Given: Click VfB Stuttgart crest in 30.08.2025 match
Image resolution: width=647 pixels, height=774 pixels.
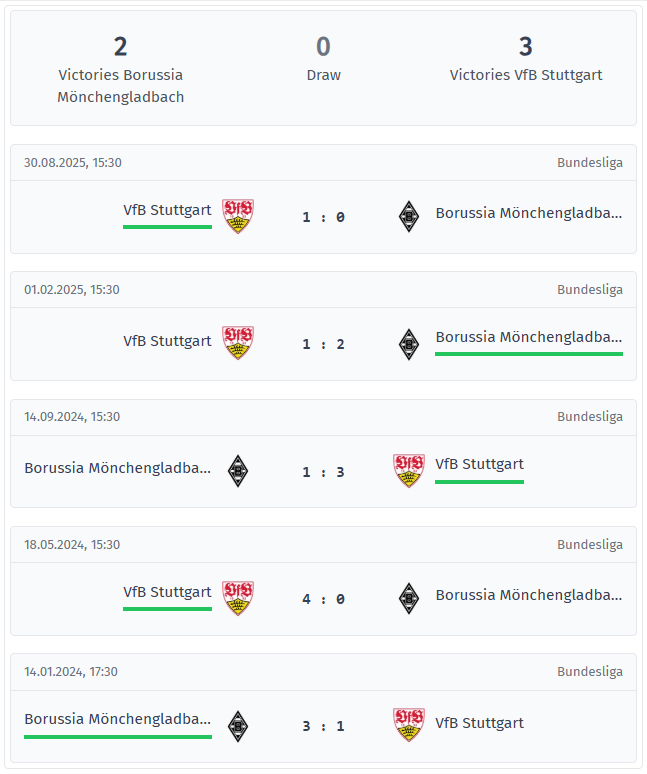Looking at the screenshot, I should (238, 216).
